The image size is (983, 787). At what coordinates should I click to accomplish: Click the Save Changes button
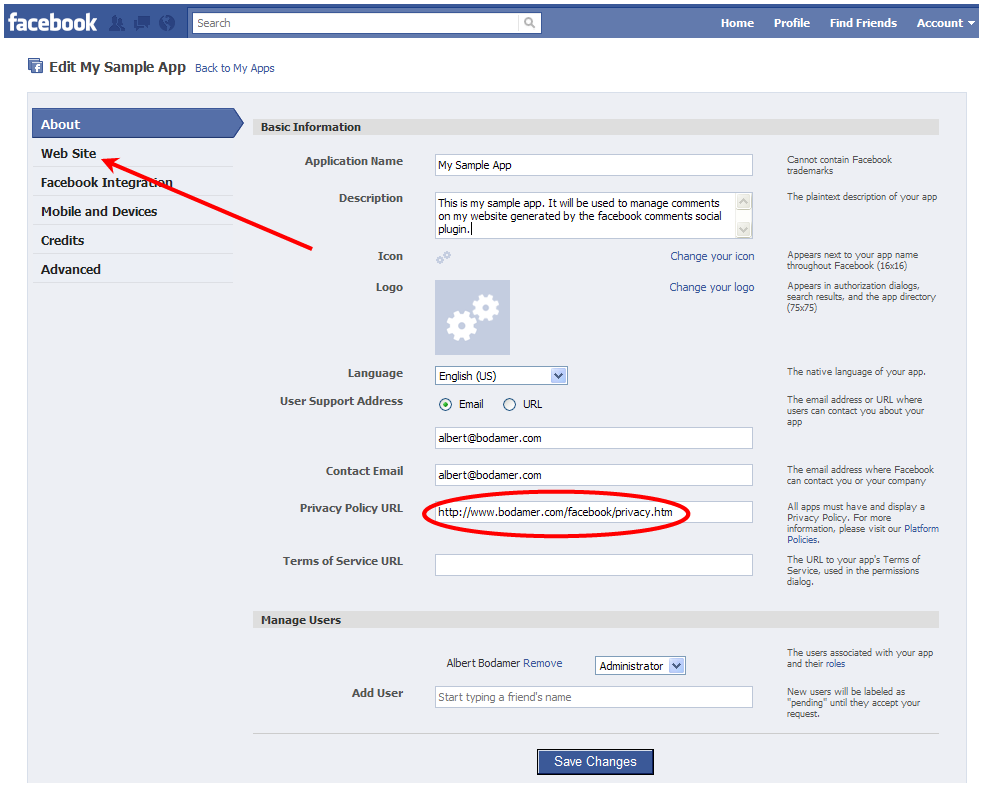click(595, 761)
